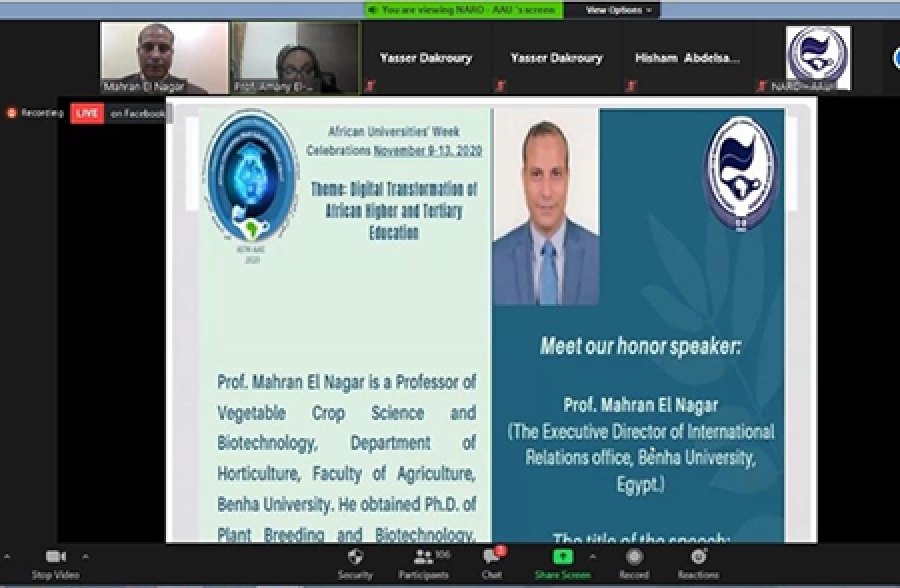Start recording with the Record button

[x=634, y=557]
